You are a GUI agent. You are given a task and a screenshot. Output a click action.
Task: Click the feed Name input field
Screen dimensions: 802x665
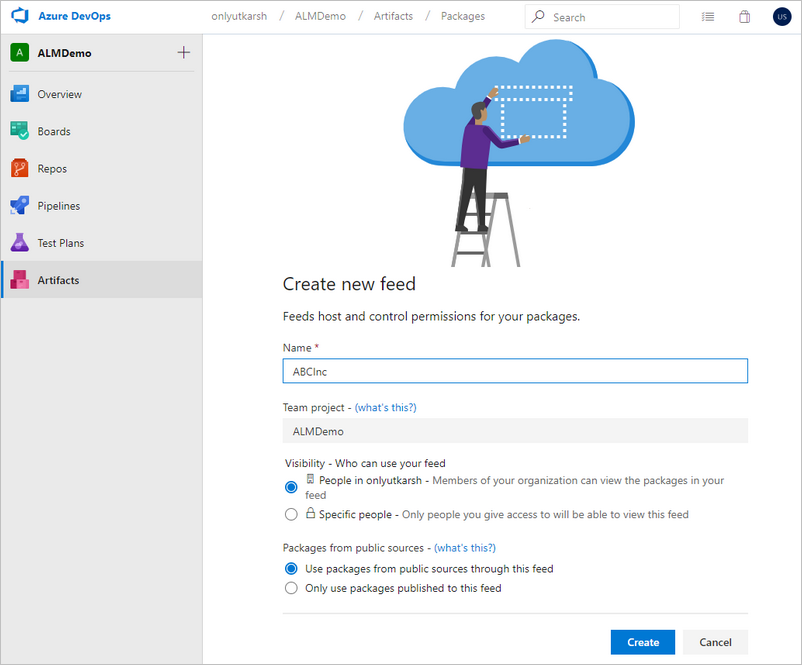pyautogui.click(x=515, y=371)
